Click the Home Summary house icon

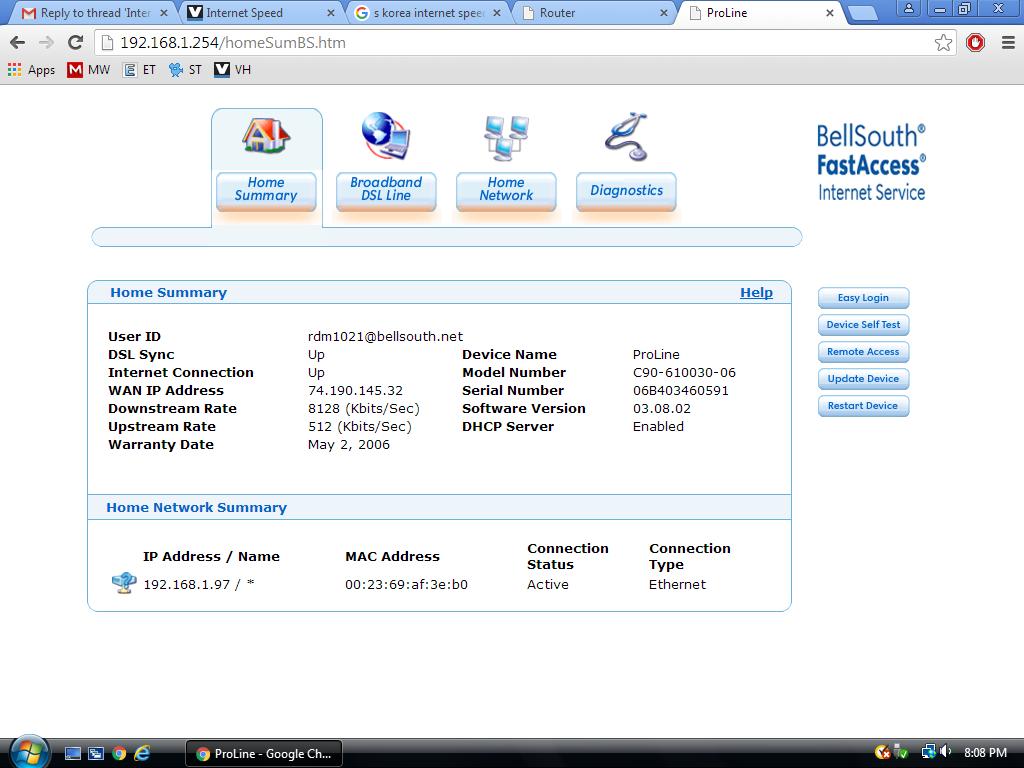[x=266, y=136]
